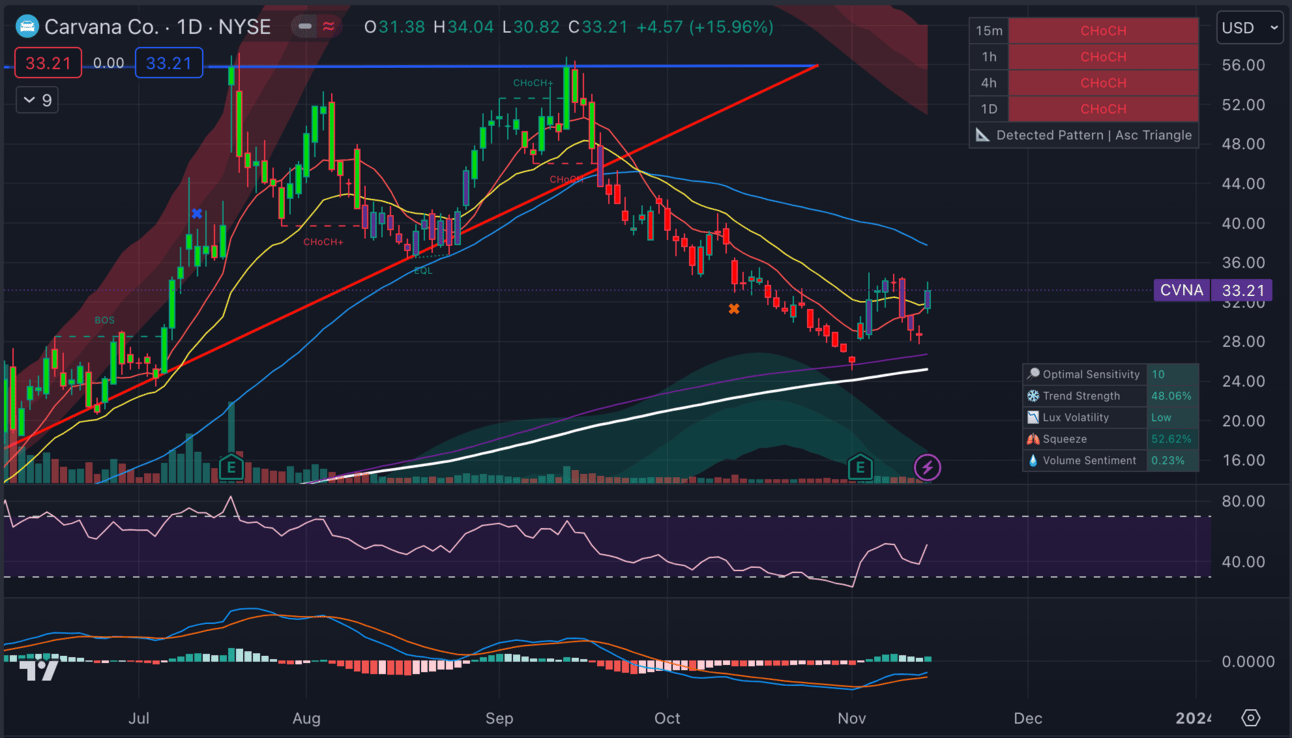Screen dimensions: 1292x738
Task: Select the orange X marker on the chart
Action: [x=734, y=309]
